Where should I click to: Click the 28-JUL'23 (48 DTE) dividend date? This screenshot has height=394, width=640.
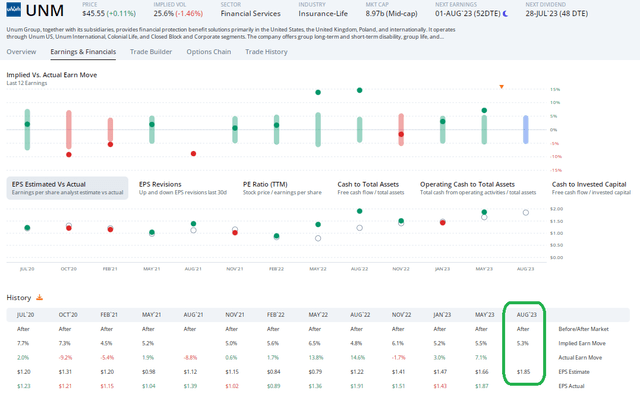coord(557,13)
